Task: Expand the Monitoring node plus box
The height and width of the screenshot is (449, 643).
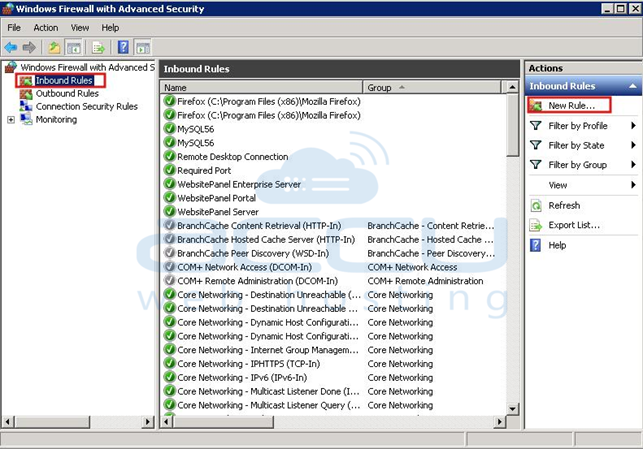Action: point(11,120)
